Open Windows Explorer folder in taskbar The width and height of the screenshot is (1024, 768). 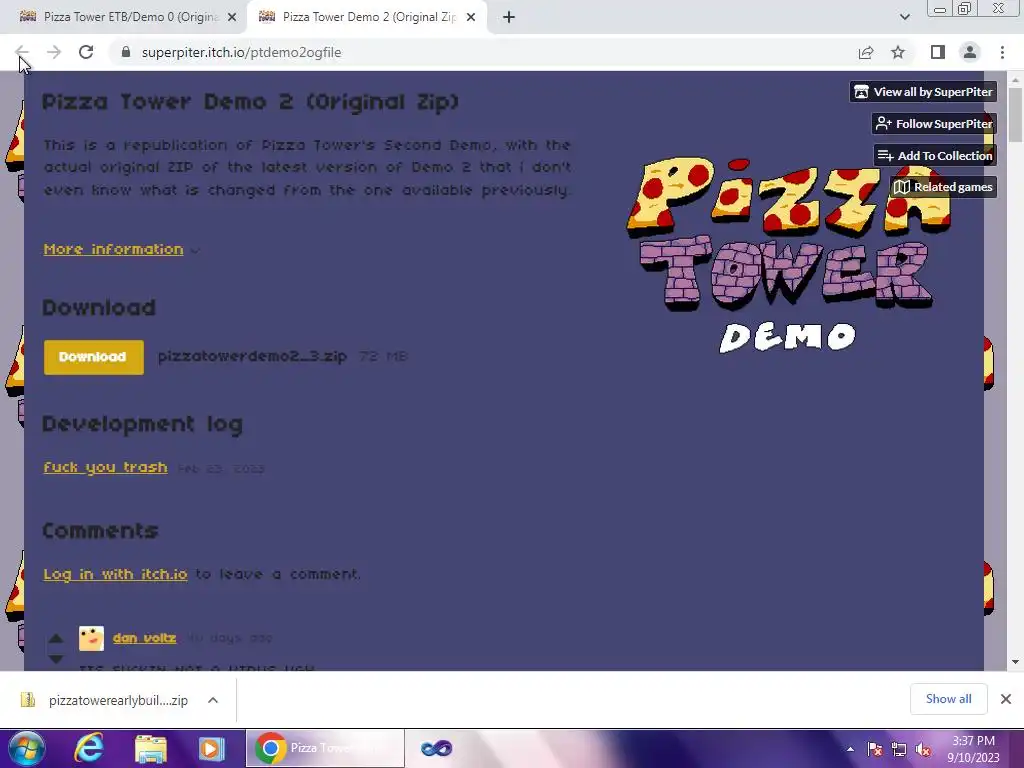[x=151, y=748]
